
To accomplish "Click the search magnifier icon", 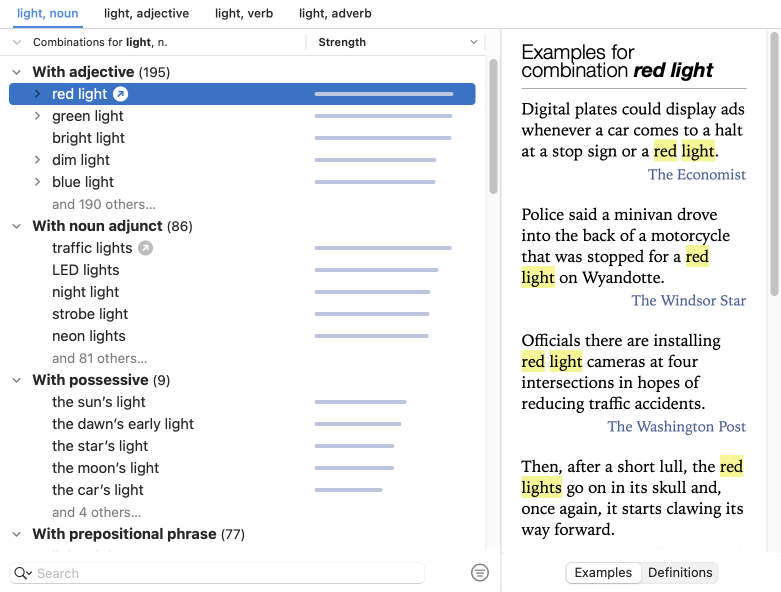I will tap(22, 573).
